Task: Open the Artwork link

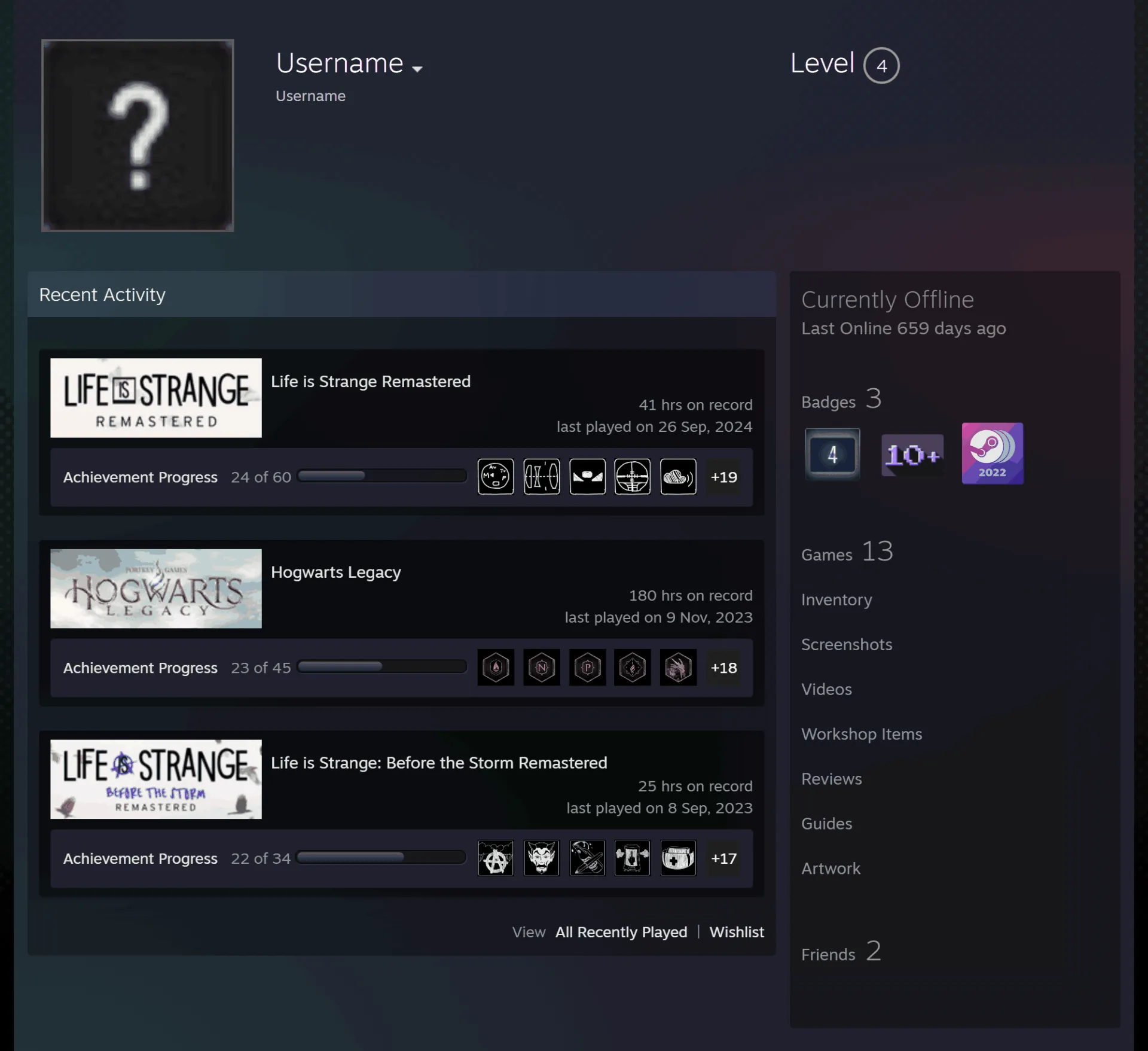Action: (x=831, y=869)
